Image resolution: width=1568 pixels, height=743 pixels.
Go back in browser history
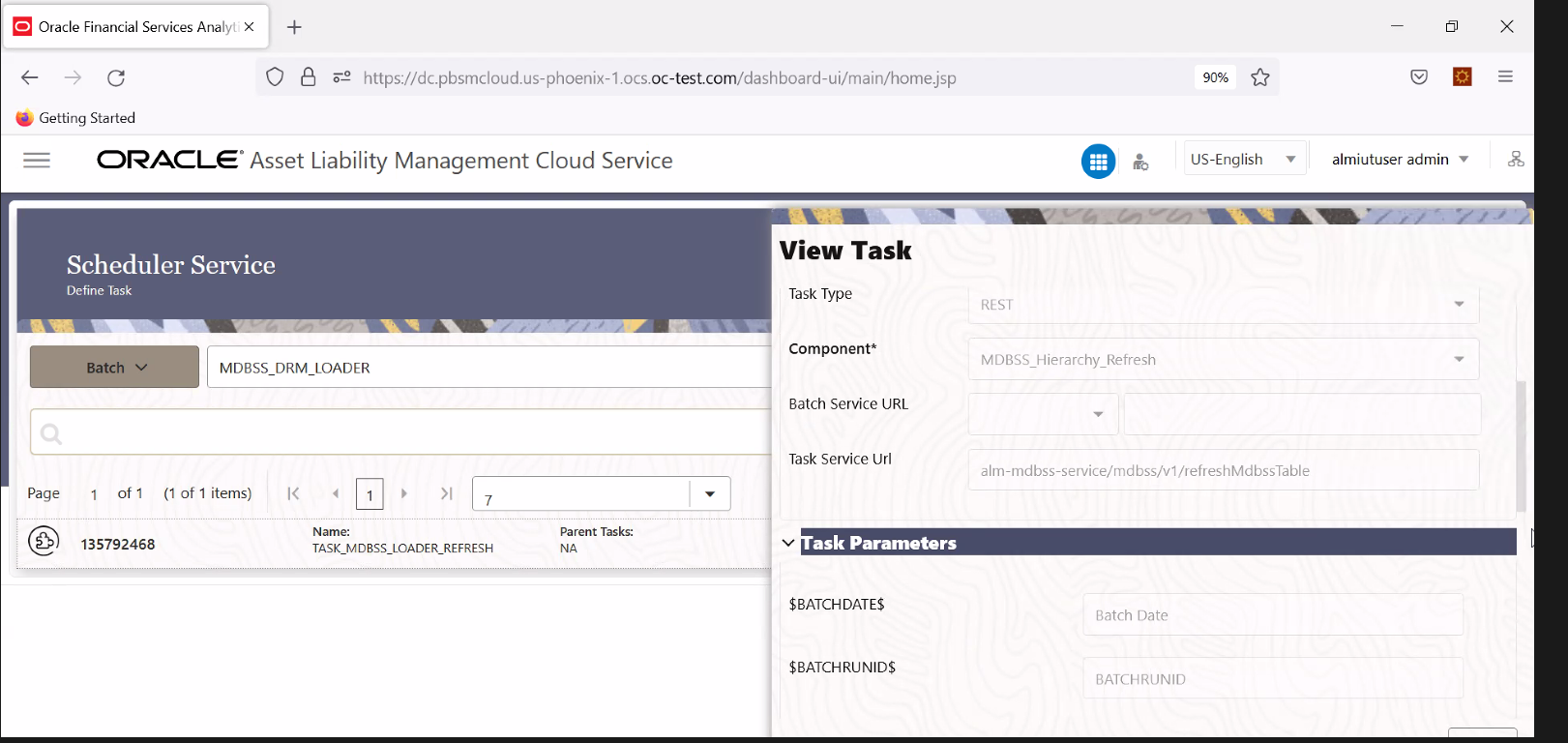(30, 77)
